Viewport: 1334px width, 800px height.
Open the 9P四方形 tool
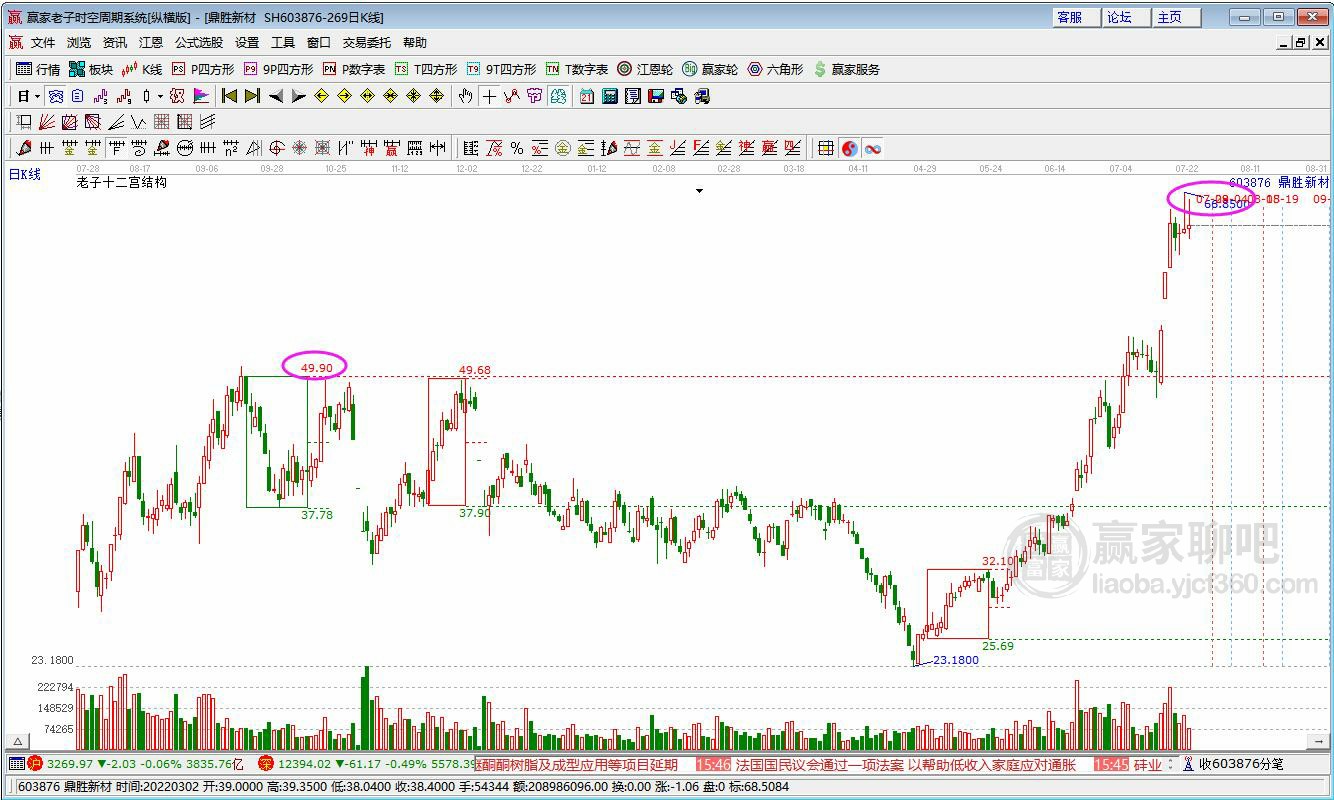pos(278,69)
